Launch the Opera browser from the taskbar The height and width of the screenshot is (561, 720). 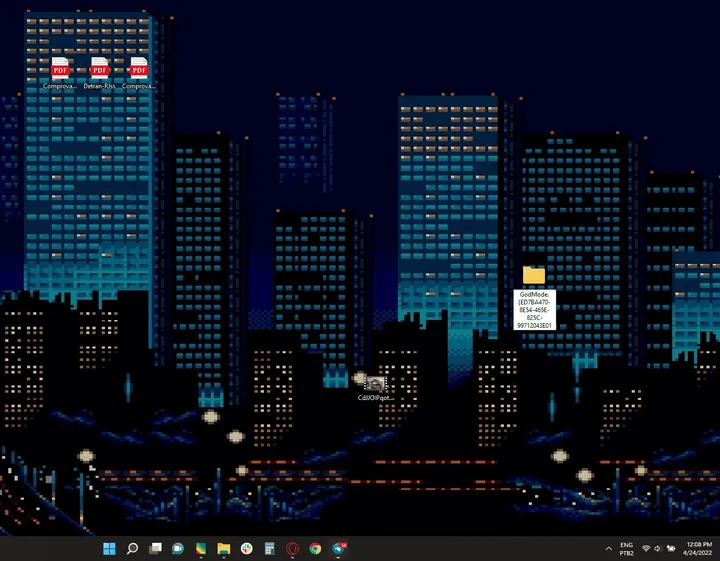tap(293, 549)
